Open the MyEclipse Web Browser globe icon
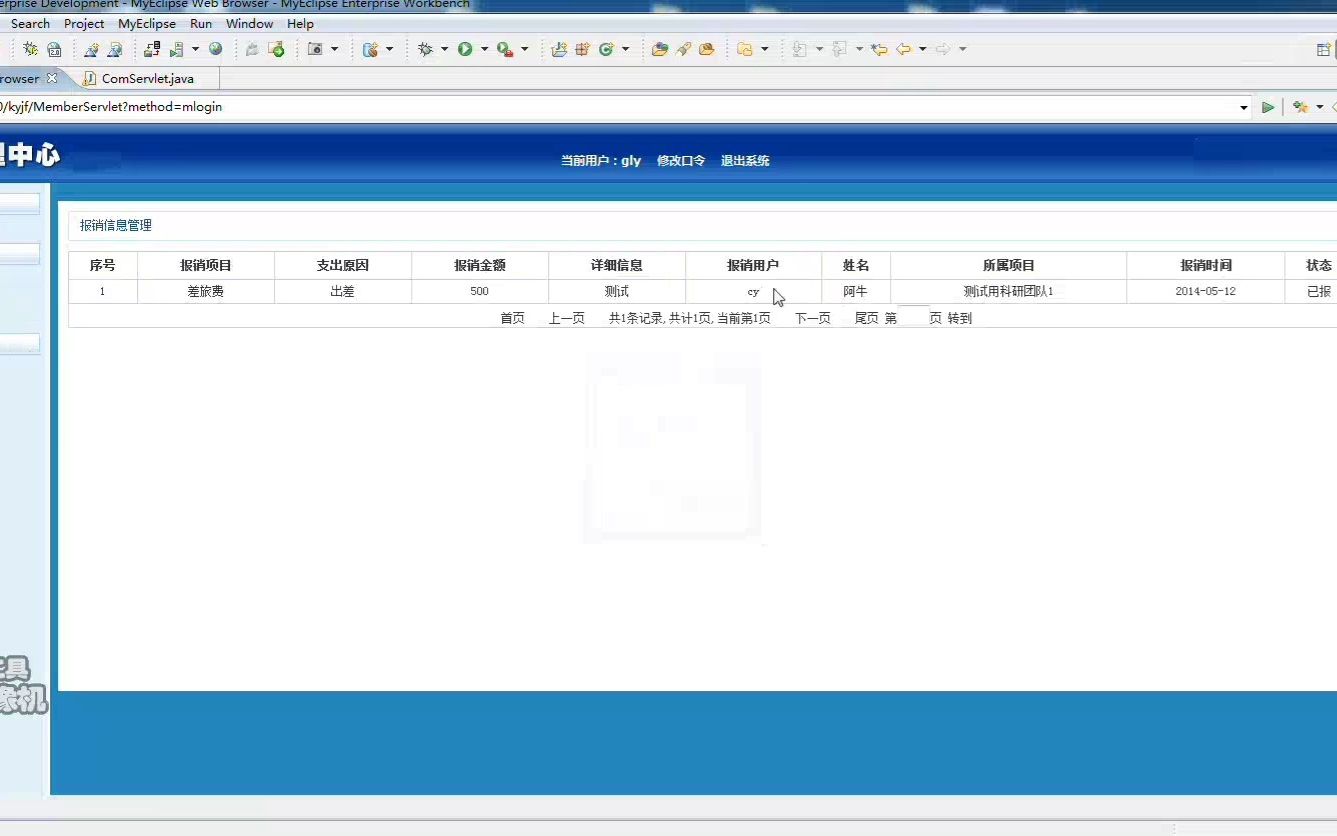 pyautogui.click(x=215, y=48)
